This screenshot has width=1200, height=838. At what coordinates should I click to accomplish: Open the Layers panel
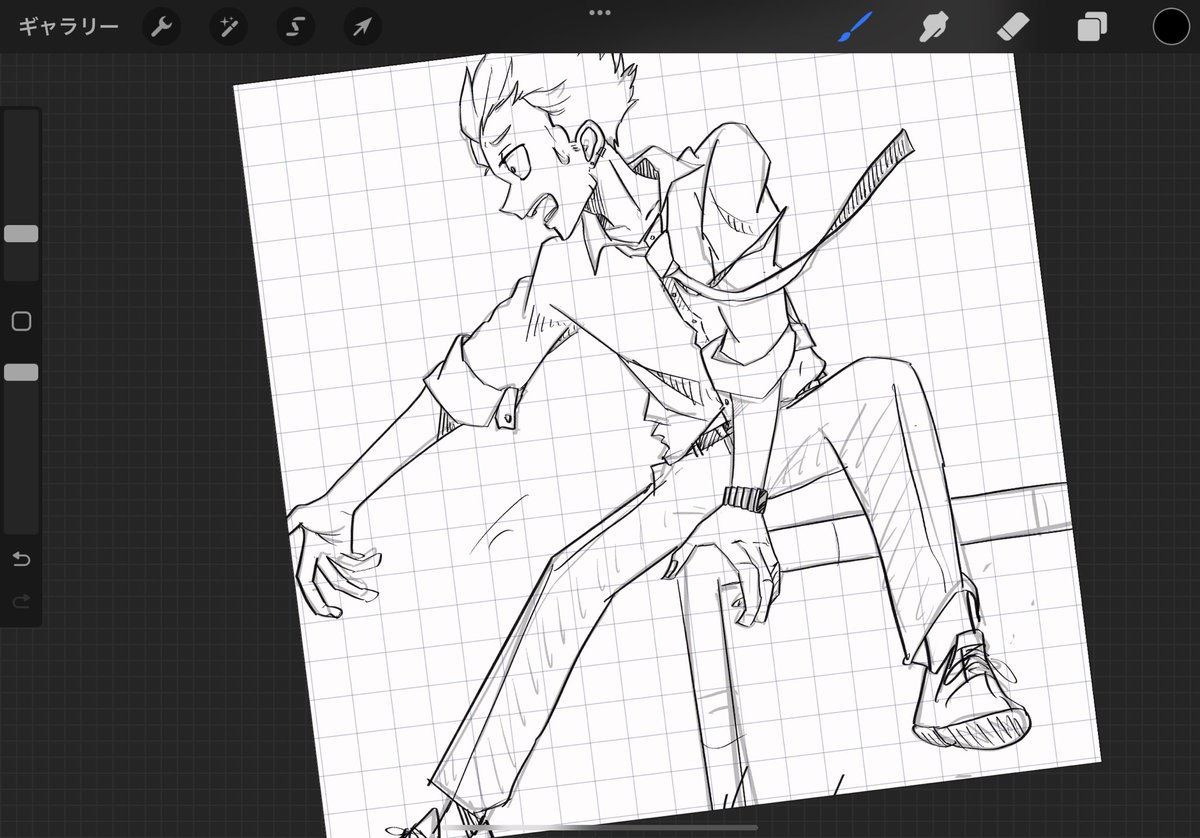(1092, 27)
